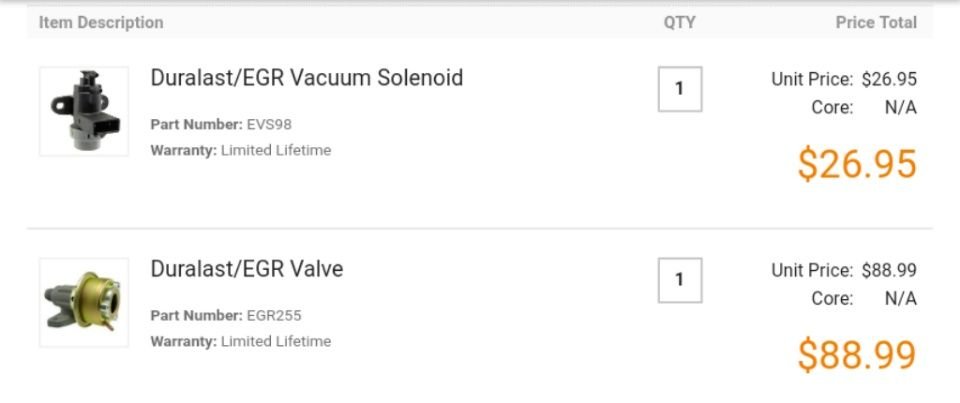
Task: Click Core N/A for the Vacuum Solenoid
Action: pos(864,108)
